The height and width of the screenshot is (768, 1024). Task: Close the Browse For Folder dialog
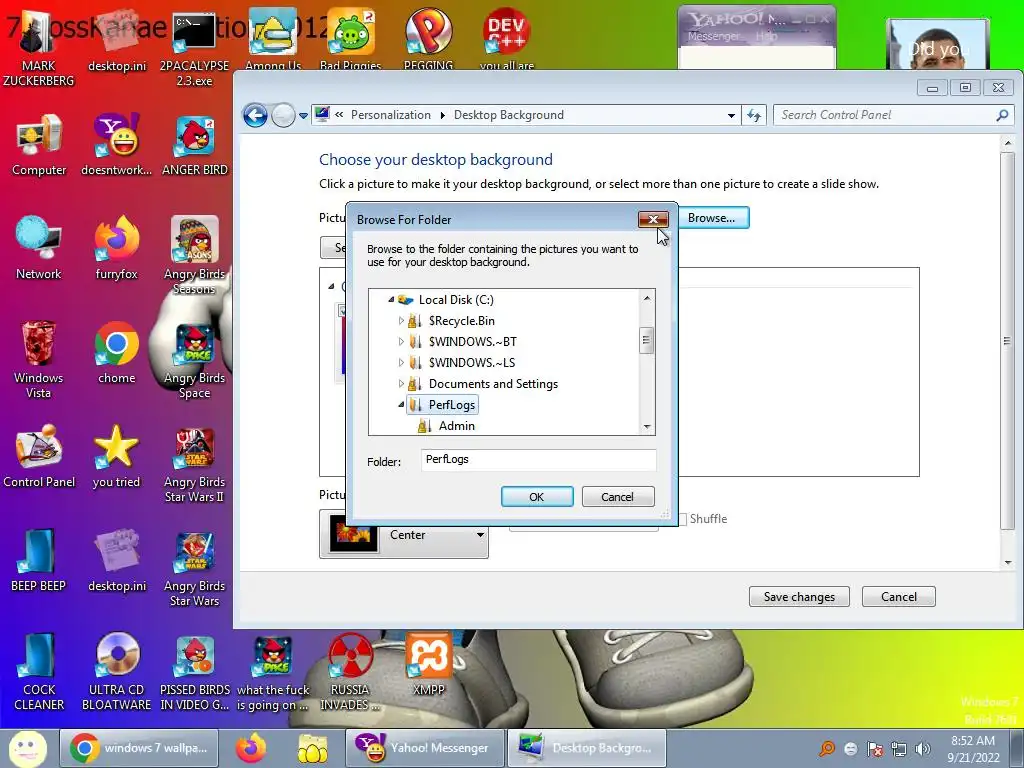point(653,219)
